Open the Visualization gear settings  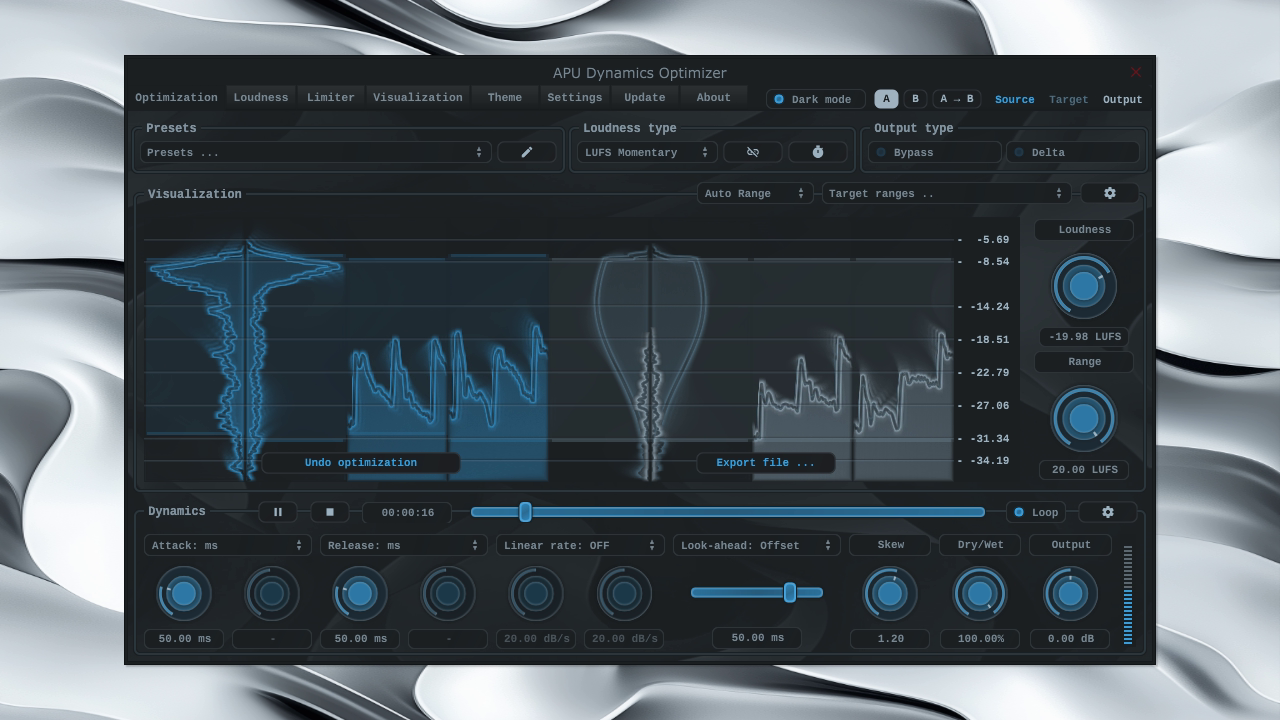(1109, 193)
